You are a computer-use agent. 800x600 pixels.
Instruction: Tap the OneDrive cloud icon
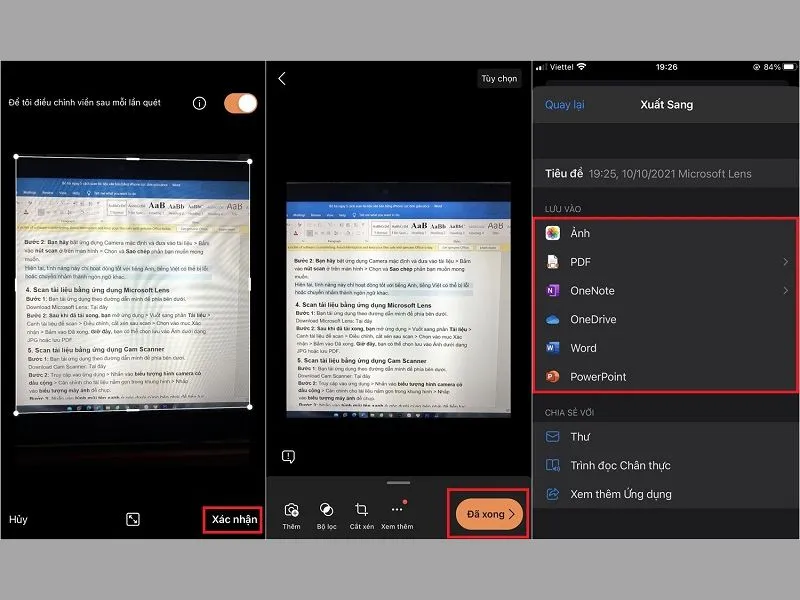[x=553, y=320]
